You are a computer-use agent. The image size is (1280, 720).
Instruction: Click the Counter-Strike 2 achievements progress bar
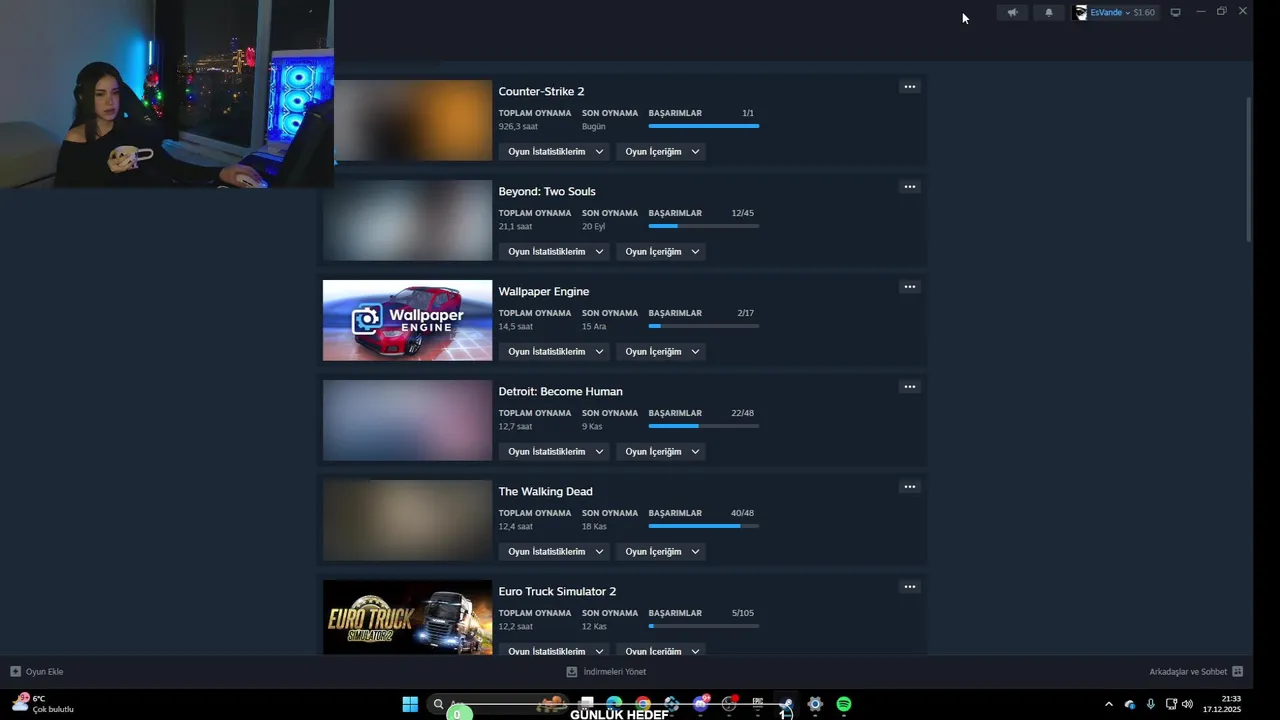click(703, 126)
